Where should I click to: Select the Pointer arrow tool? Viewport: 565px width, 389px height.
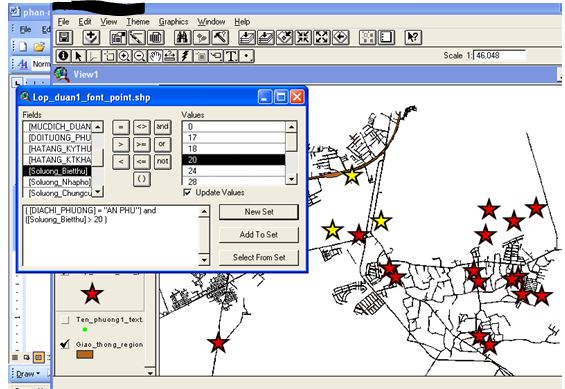tap(79, 56)
